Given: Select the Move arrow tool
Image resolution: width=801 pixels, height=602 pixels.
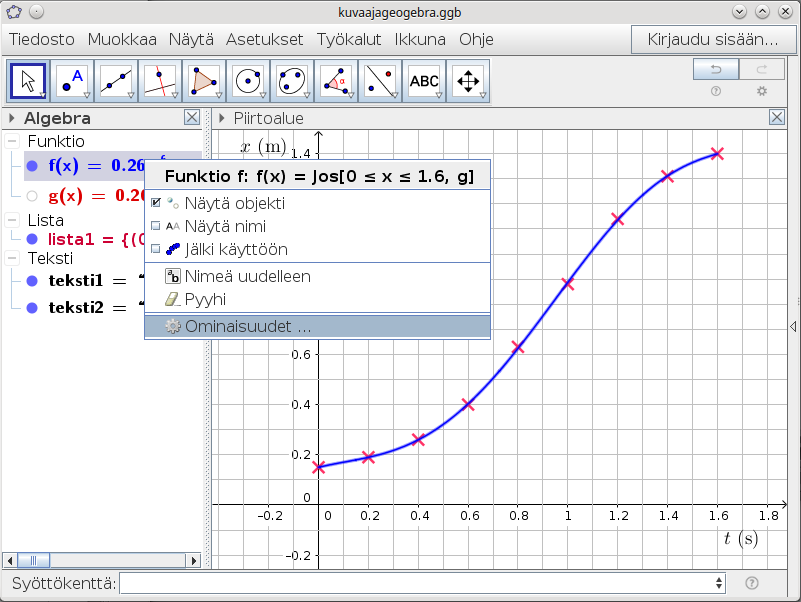Looking at the screenshot, I should click(29, 81).
